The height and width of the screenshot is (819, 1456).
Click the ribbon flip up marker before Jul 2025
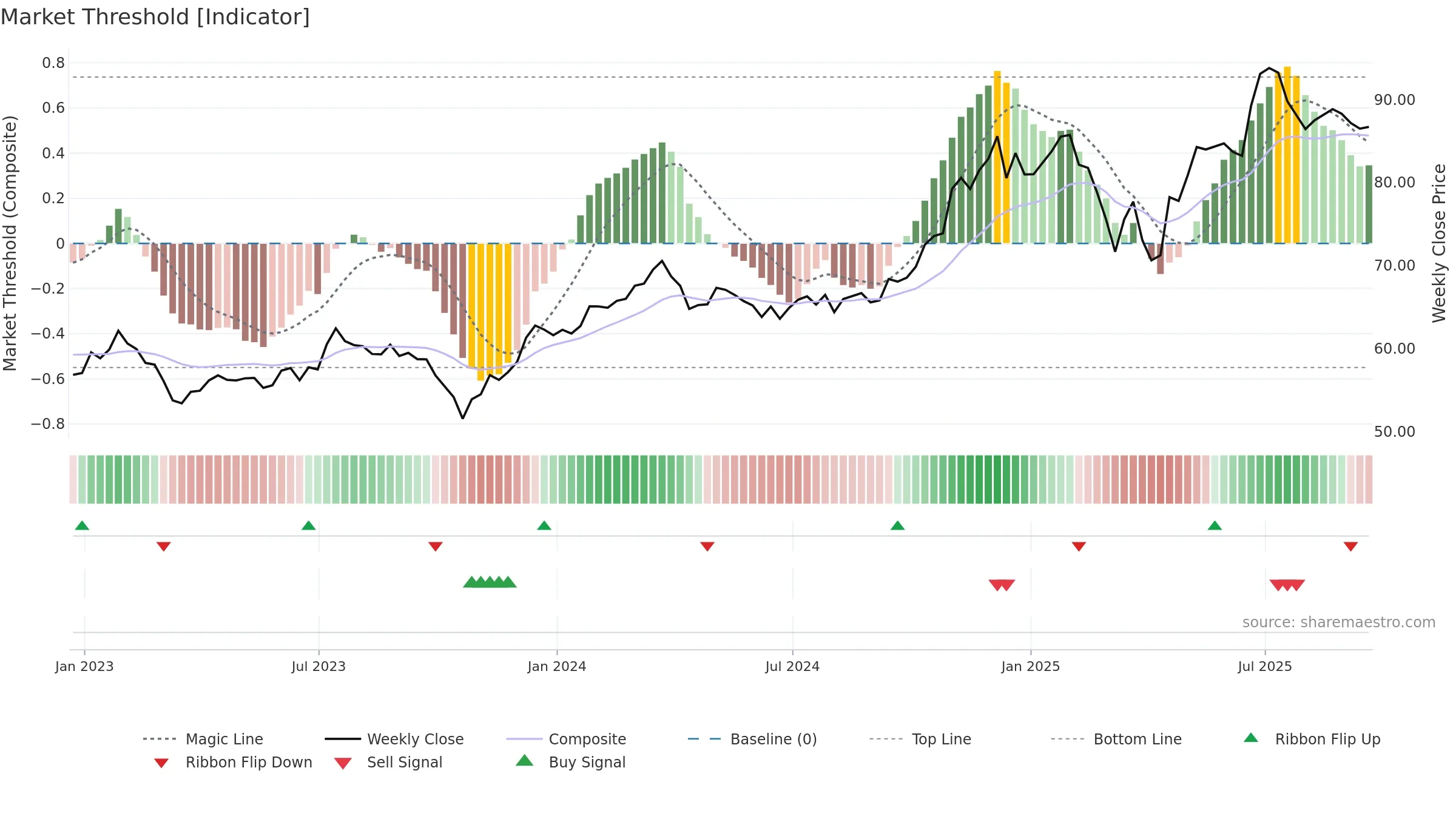coord(1215,525)
